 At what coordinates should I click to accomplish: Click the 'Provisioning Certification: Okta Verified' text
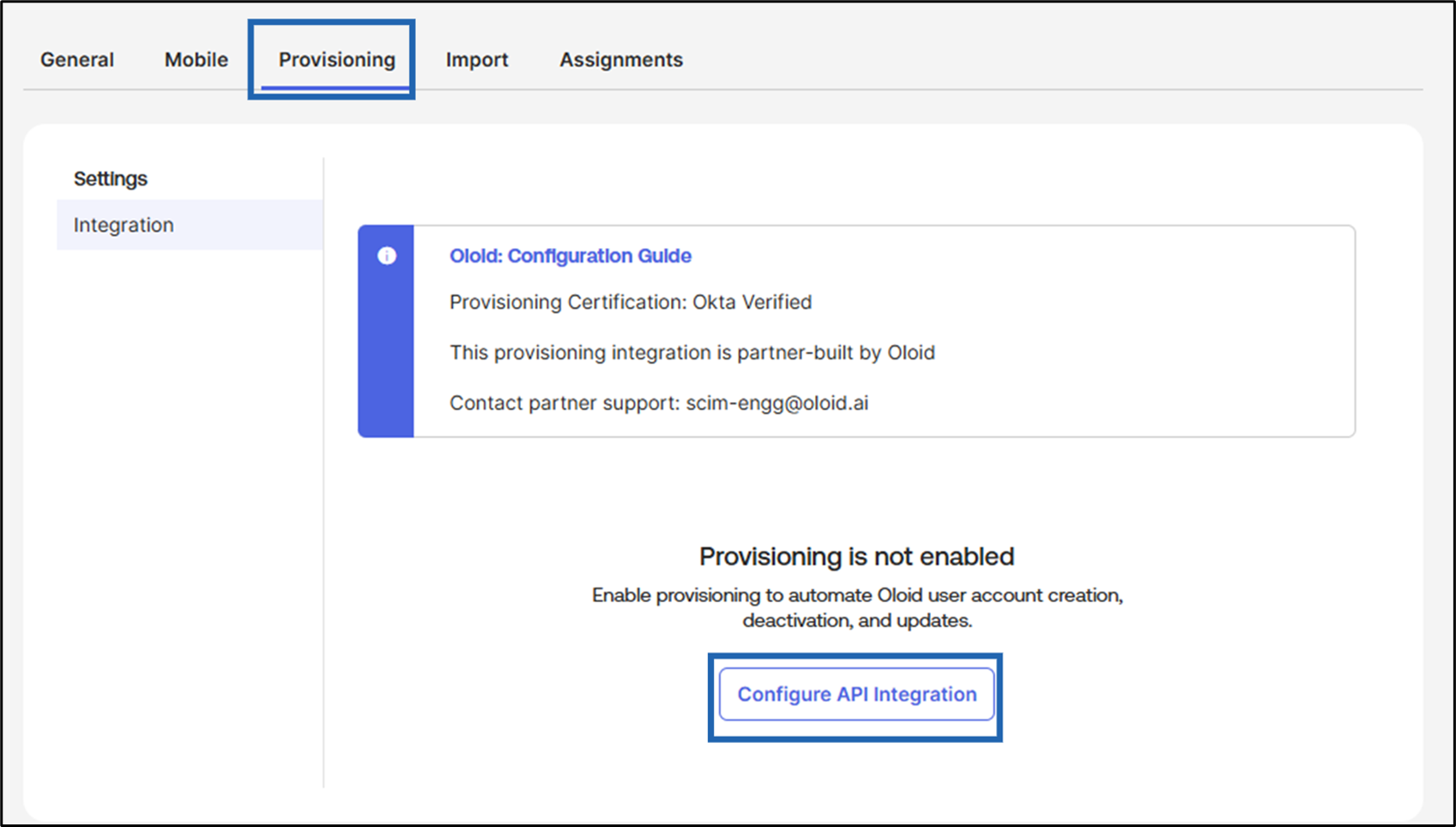point(631,302)
